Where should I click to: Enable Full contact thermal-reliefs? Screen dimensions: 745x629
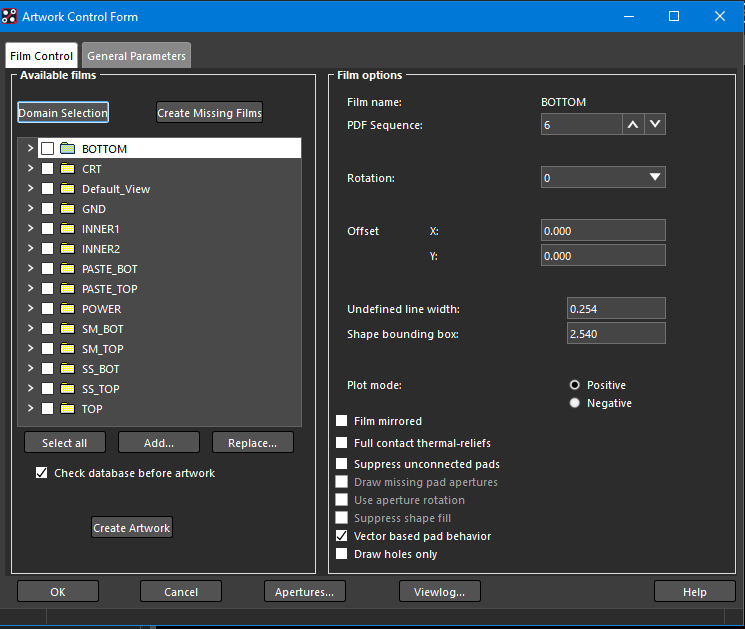pyautogui.click(x=342, y=442)
